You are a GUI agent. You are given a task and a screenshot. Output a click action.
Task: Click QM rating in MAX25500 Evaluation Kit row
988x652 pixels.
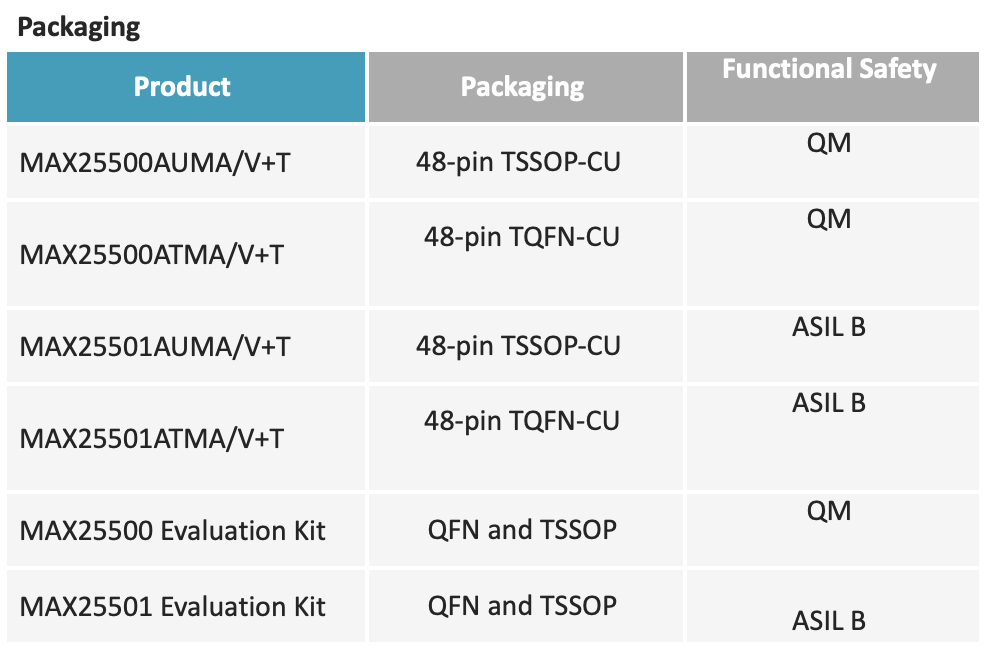click(829, 511)
